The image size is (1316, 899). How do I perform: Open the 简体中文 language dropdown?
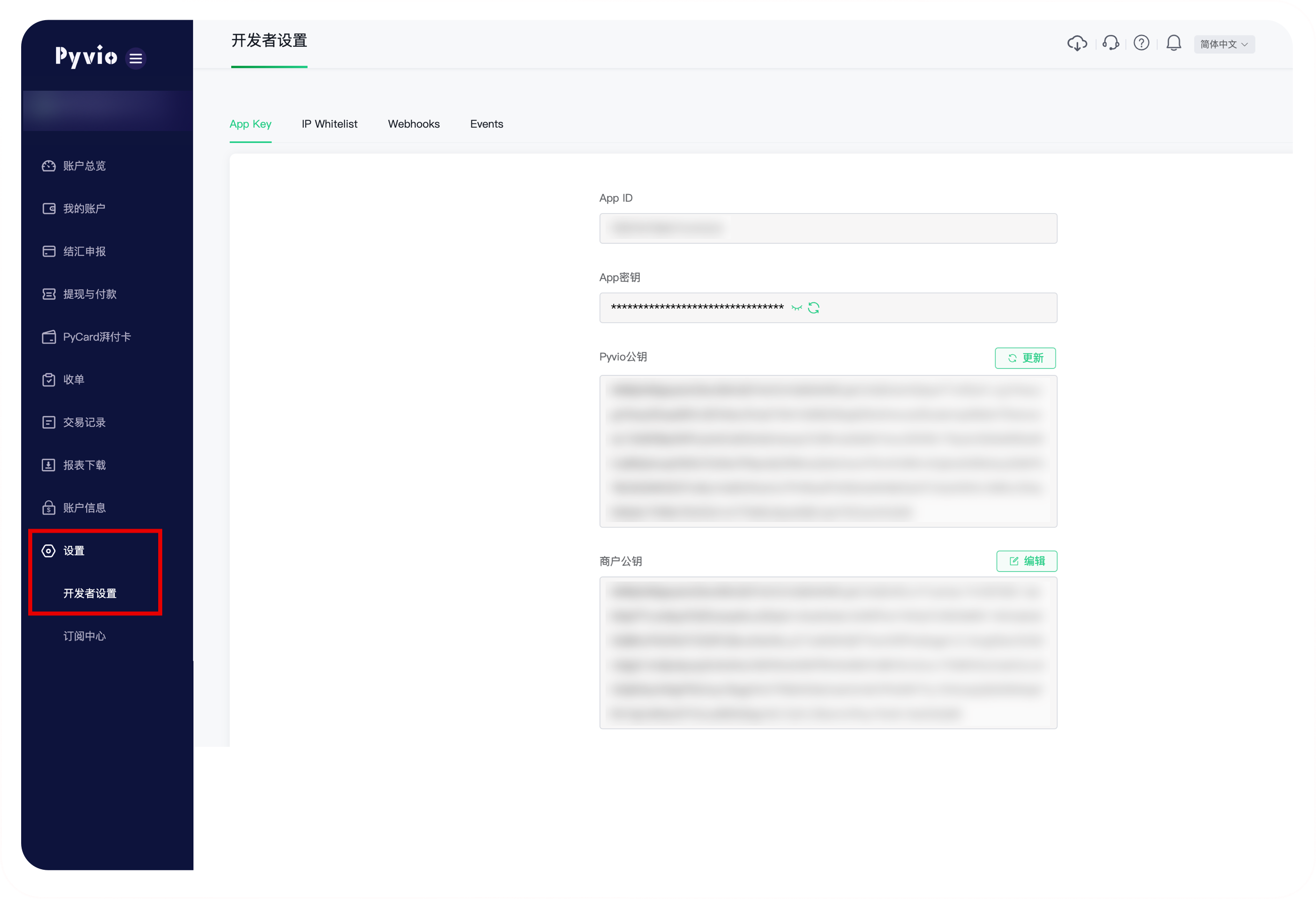1224,44
